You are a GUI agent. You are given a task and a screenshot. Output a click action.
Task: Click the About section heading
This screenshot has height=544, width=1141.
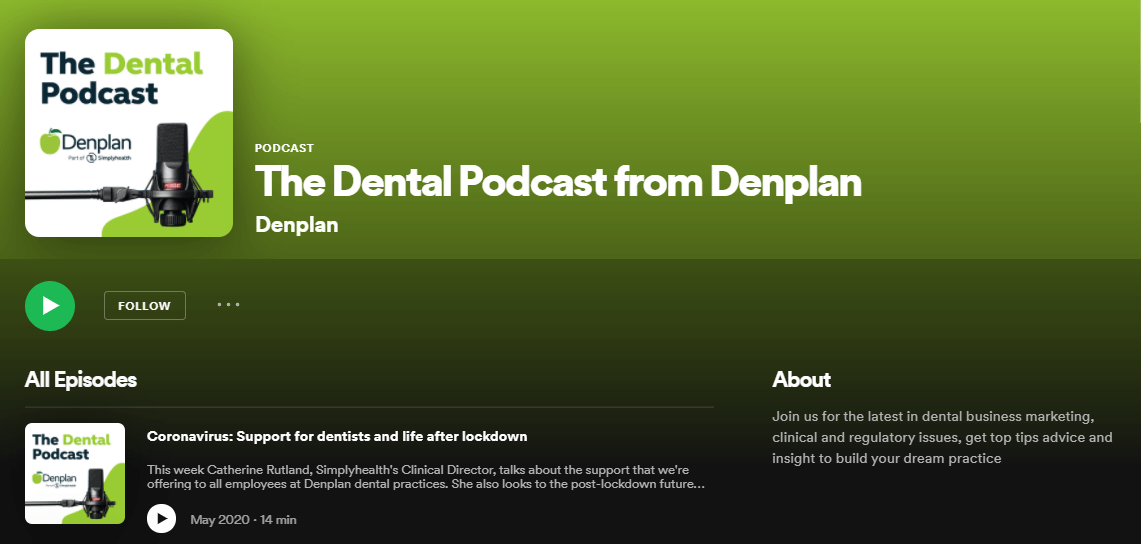point(801,380)
